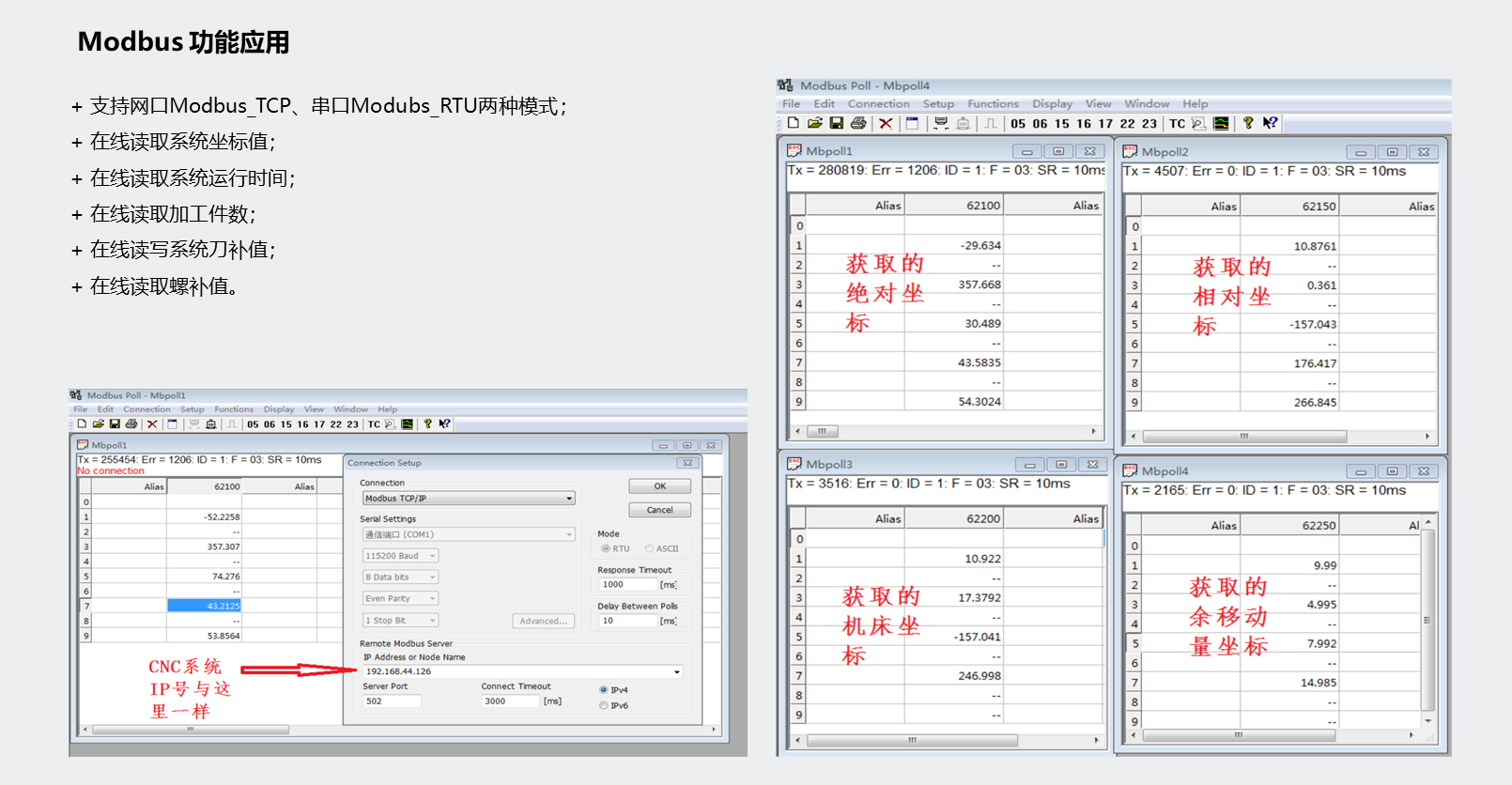Screen dimensions: 1512x785
Task: Choose the ASCII mode radio button
Action: tap(649, 548)
